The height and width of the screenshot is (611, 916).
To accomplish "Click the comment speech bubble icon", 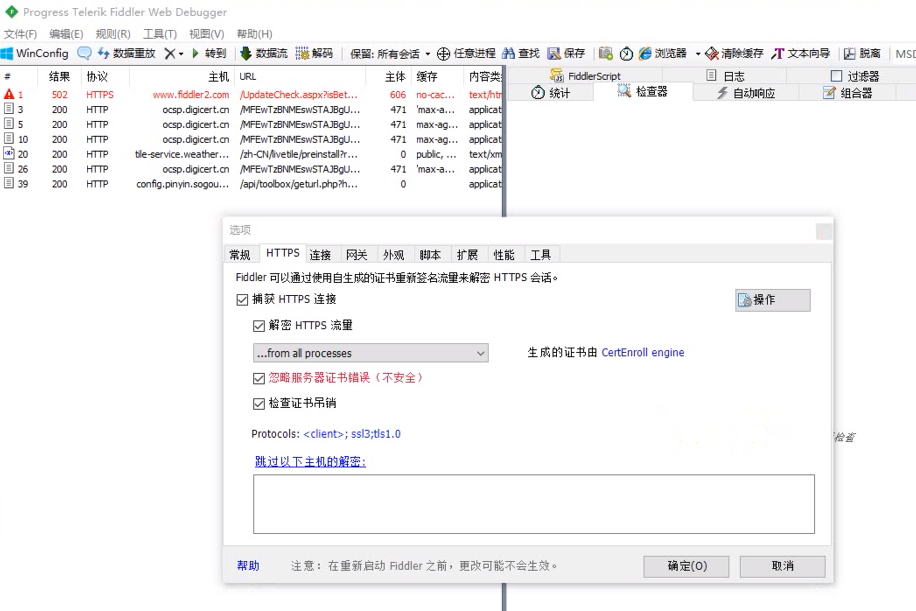I will (x=84, y=53).
